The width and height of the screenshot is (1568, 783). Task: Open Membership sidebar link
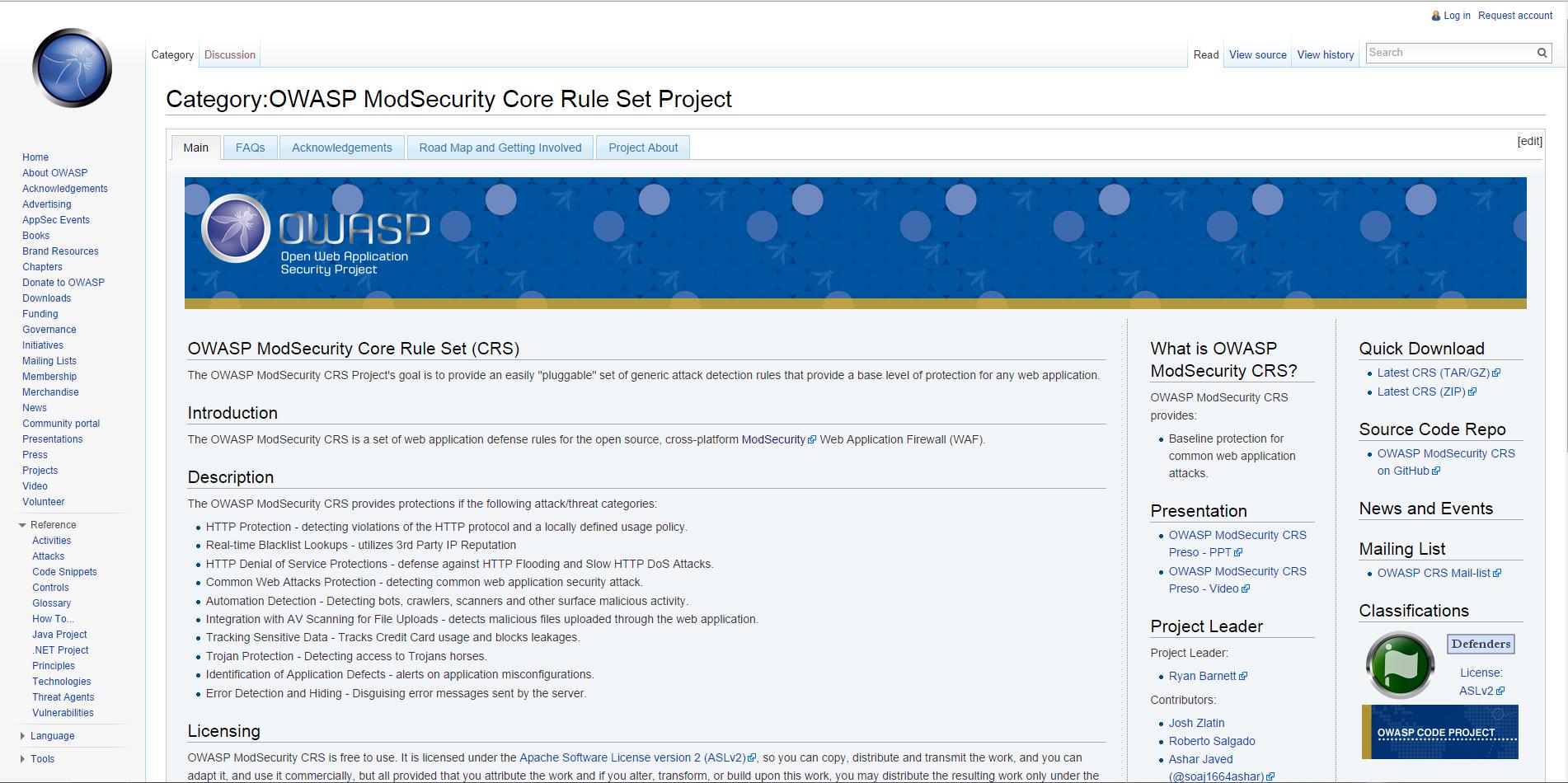(x=49, y=377)
